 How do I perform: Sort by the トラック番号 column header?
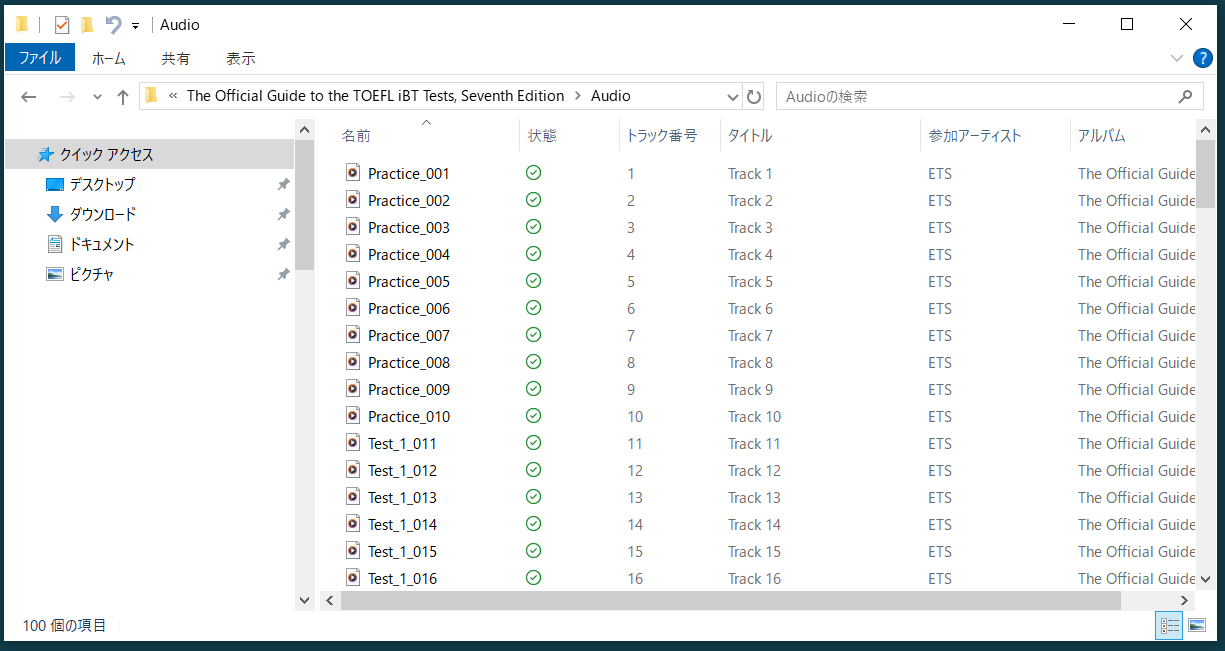[661, 135]
